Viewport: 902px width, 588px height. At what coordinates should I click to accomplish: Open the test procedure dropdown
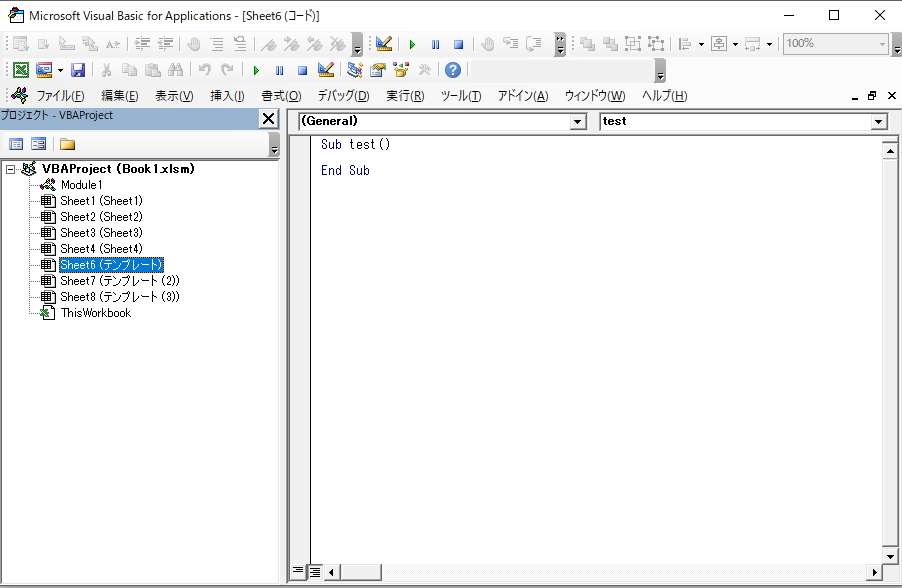(878, 121)
